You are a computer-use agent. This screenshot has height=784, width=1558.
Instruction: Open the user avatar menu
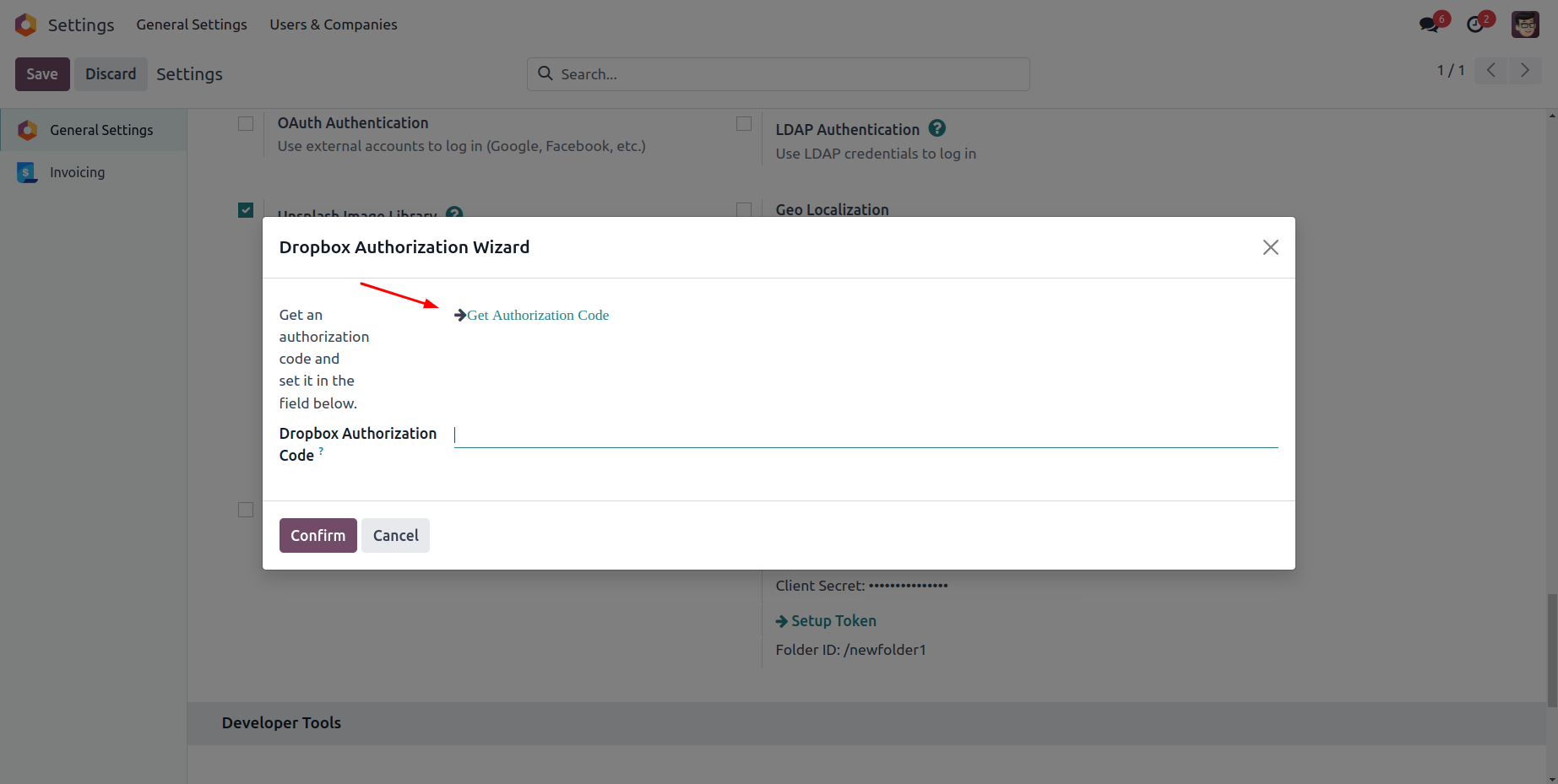coord(1525,24)
